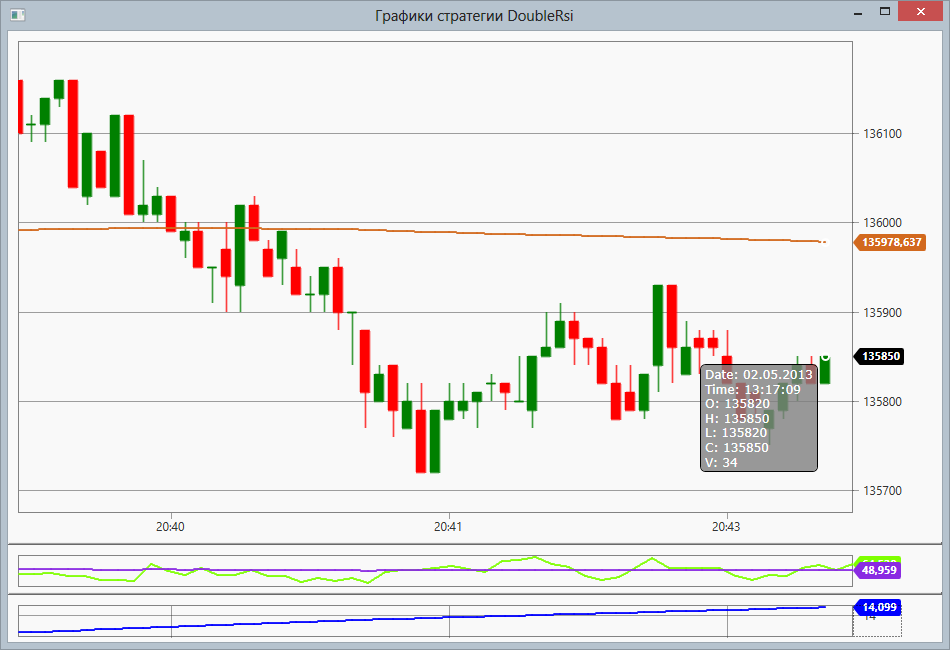The width and height of the screenshot is (950, 650).
Task: Select the 20:41 time axis label
Action: tap(448, 526)
